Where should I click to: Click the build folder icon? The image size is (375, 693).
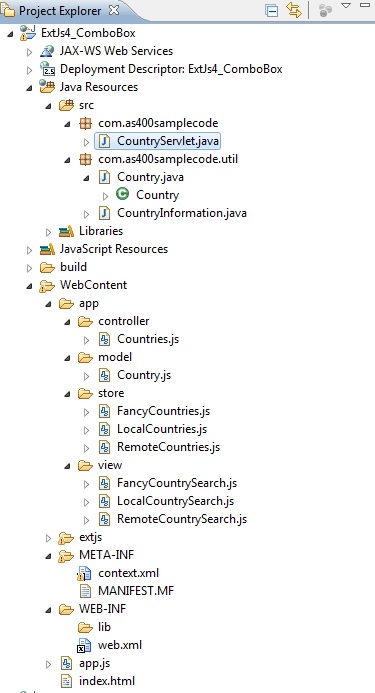47,267
